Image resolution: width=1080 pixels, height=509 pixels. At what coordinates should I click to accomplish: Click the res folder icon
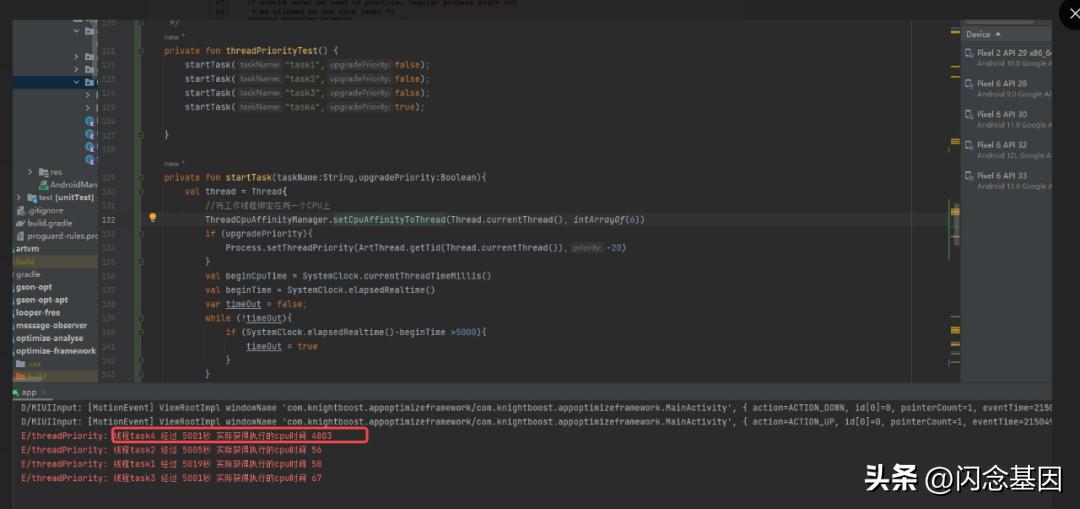[x=42, y=172]
